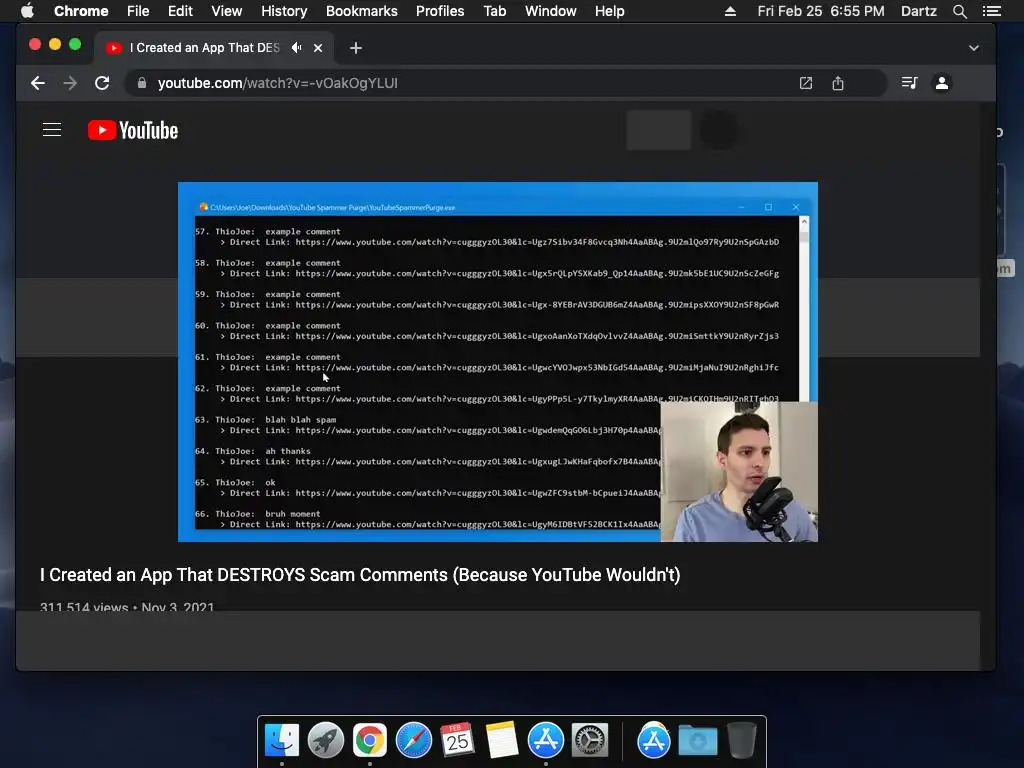Open Calendar from the Dock

tap(457, 740)
